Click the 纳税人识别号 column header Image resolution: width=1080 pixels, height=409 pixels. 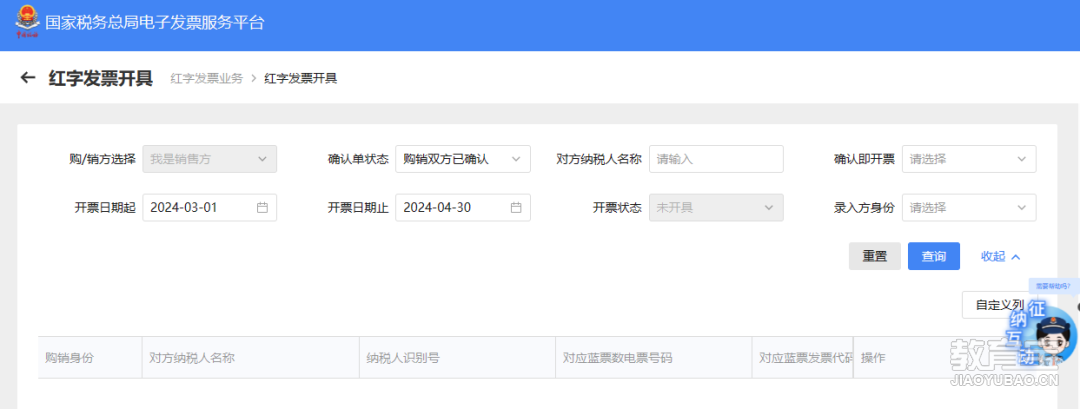457,357
